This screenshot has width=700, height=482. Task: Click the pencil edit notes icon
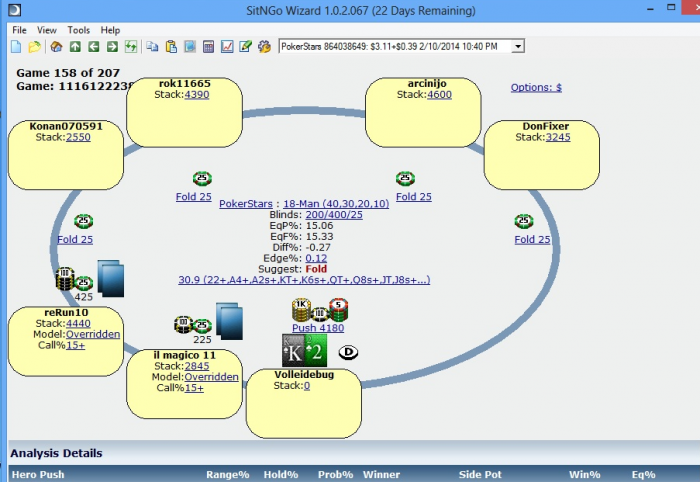pyautogui.click(x=246, y=46)
